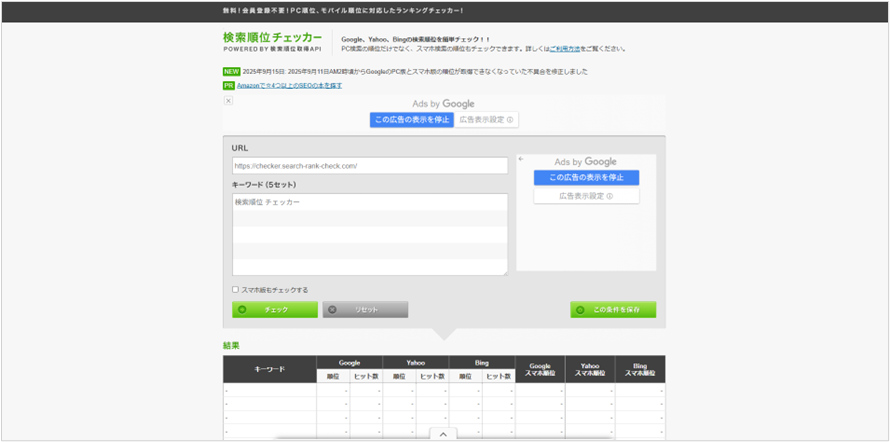Click the URL input field
This screenshot has height=442, width=890.
click(x=370, y=166)
